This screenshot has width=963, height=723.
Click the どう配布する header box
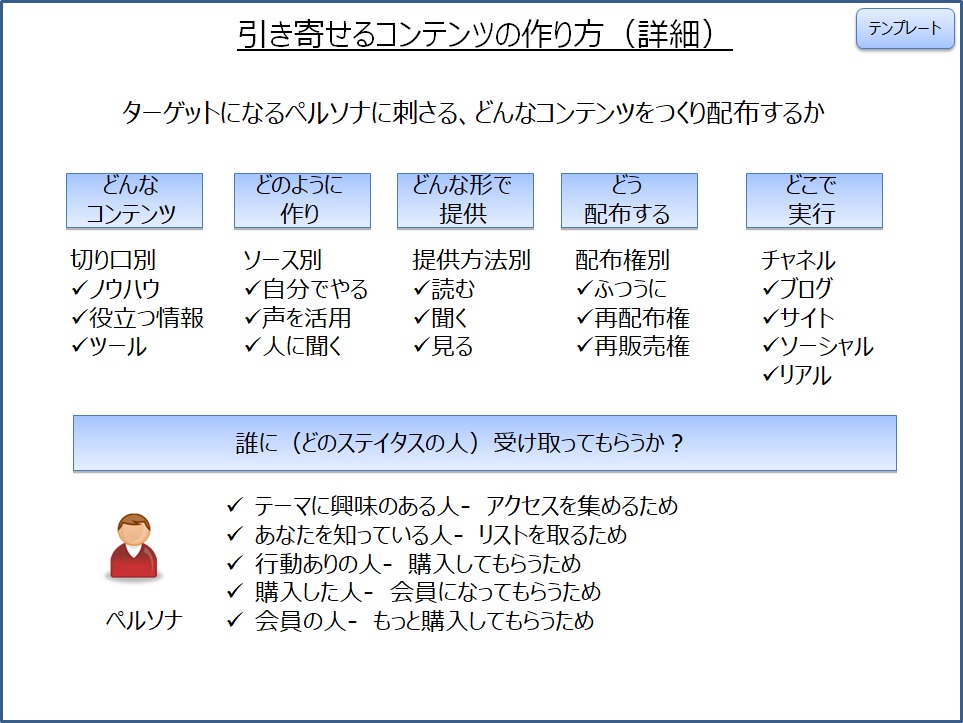(629, 200)
